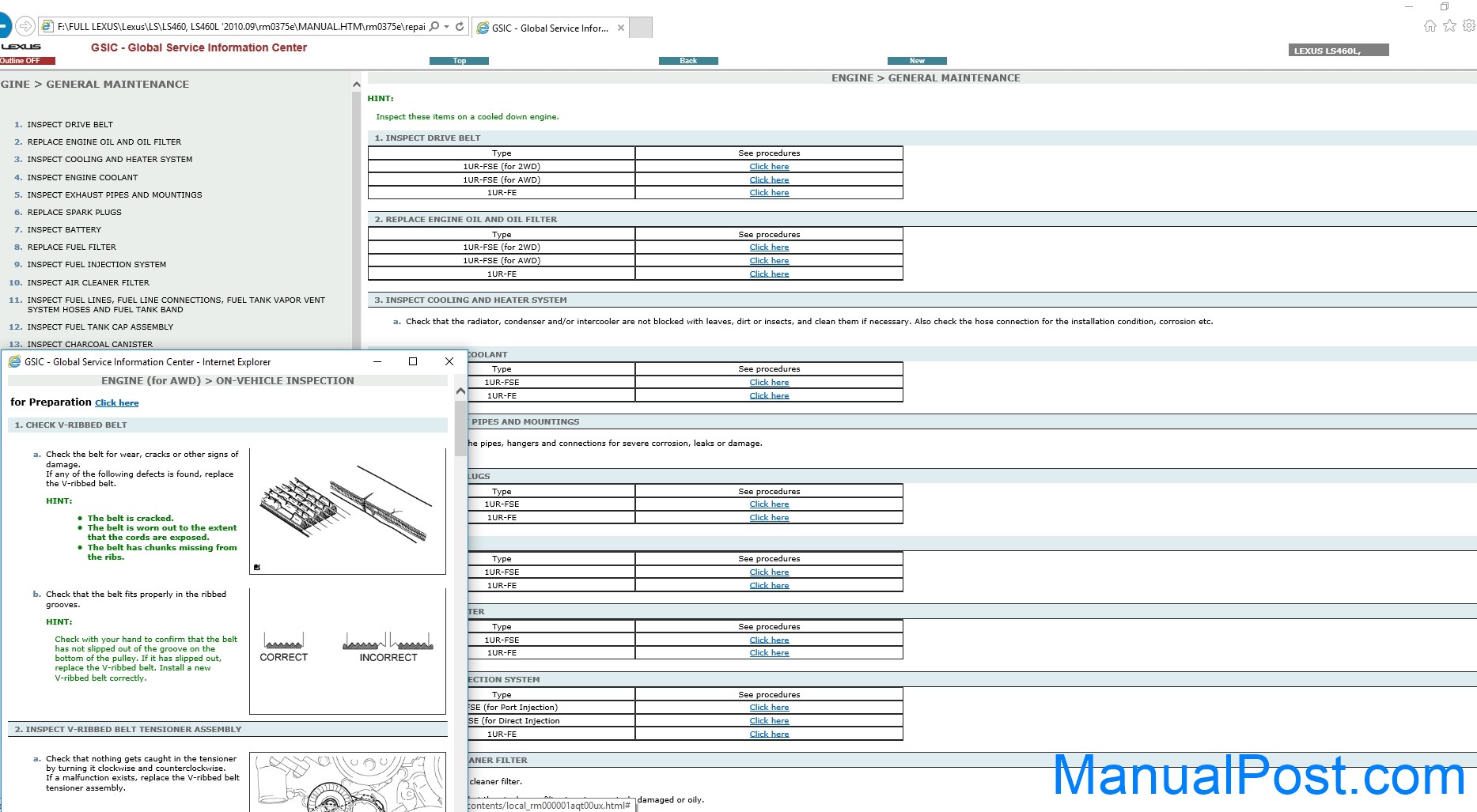1477x812 pixels.
Task: Open outline item Replace Engine Oil and Oil Filter
Action: [104, 142]
